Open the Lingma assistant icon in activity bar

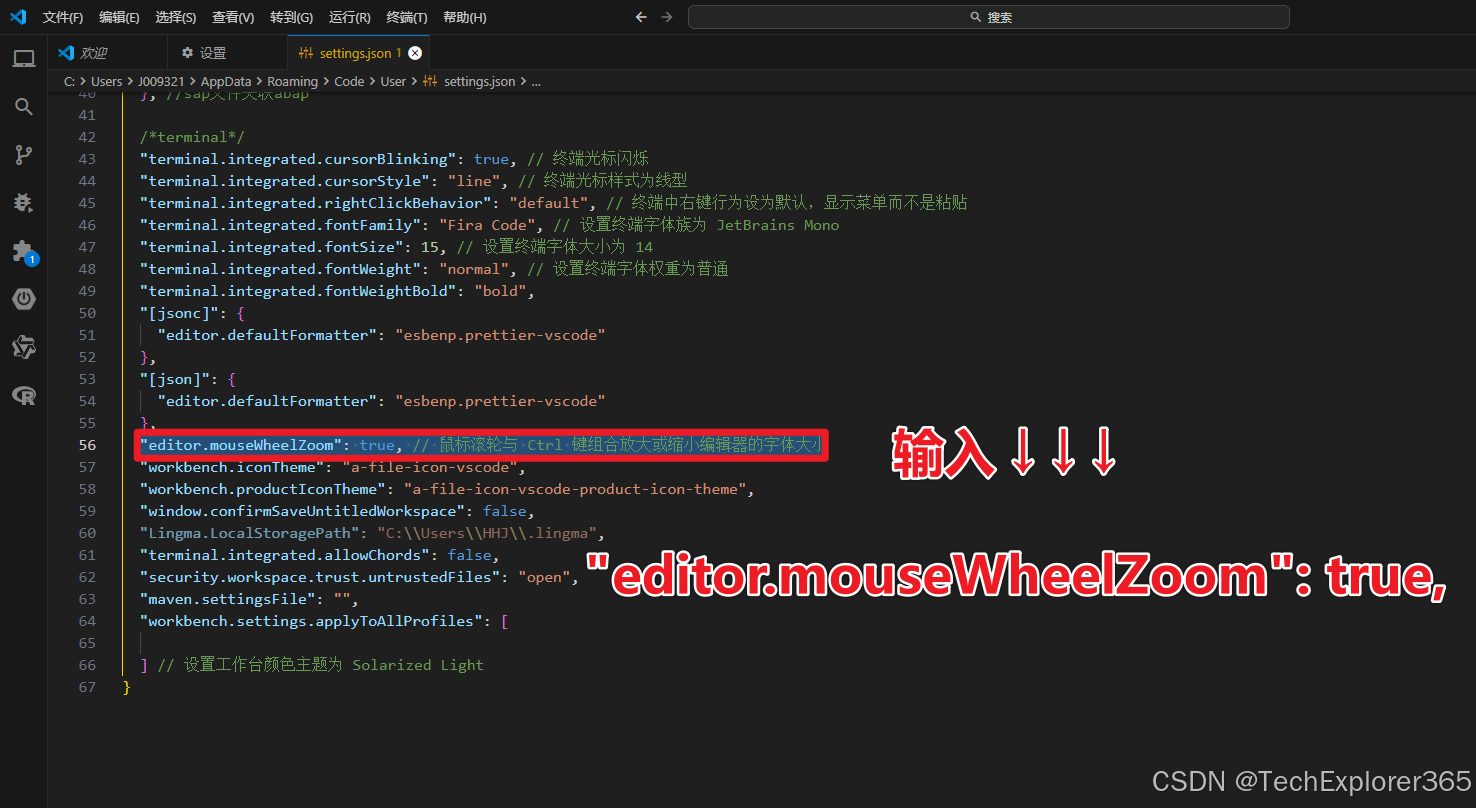coord(24,347)
